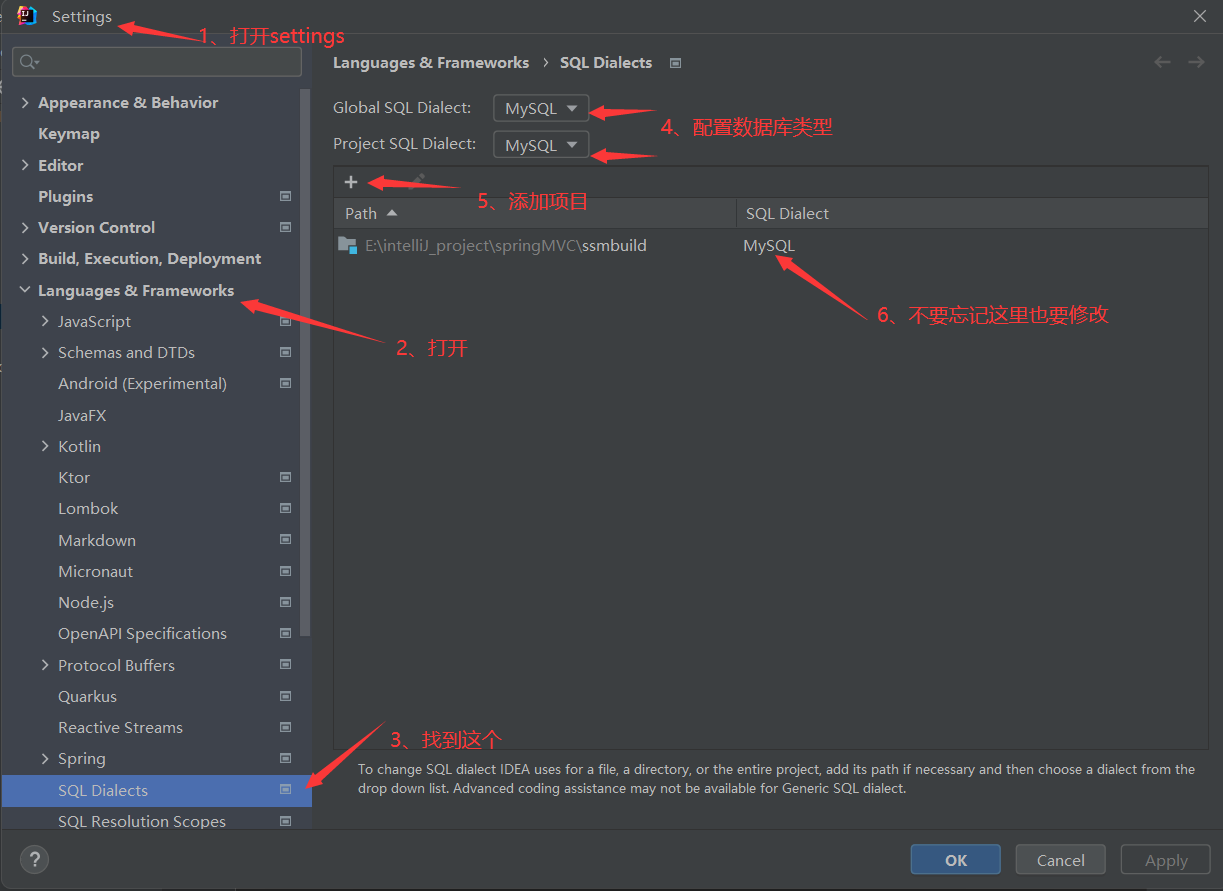
Task: Expand the Kotlin node
Action: 45,447
